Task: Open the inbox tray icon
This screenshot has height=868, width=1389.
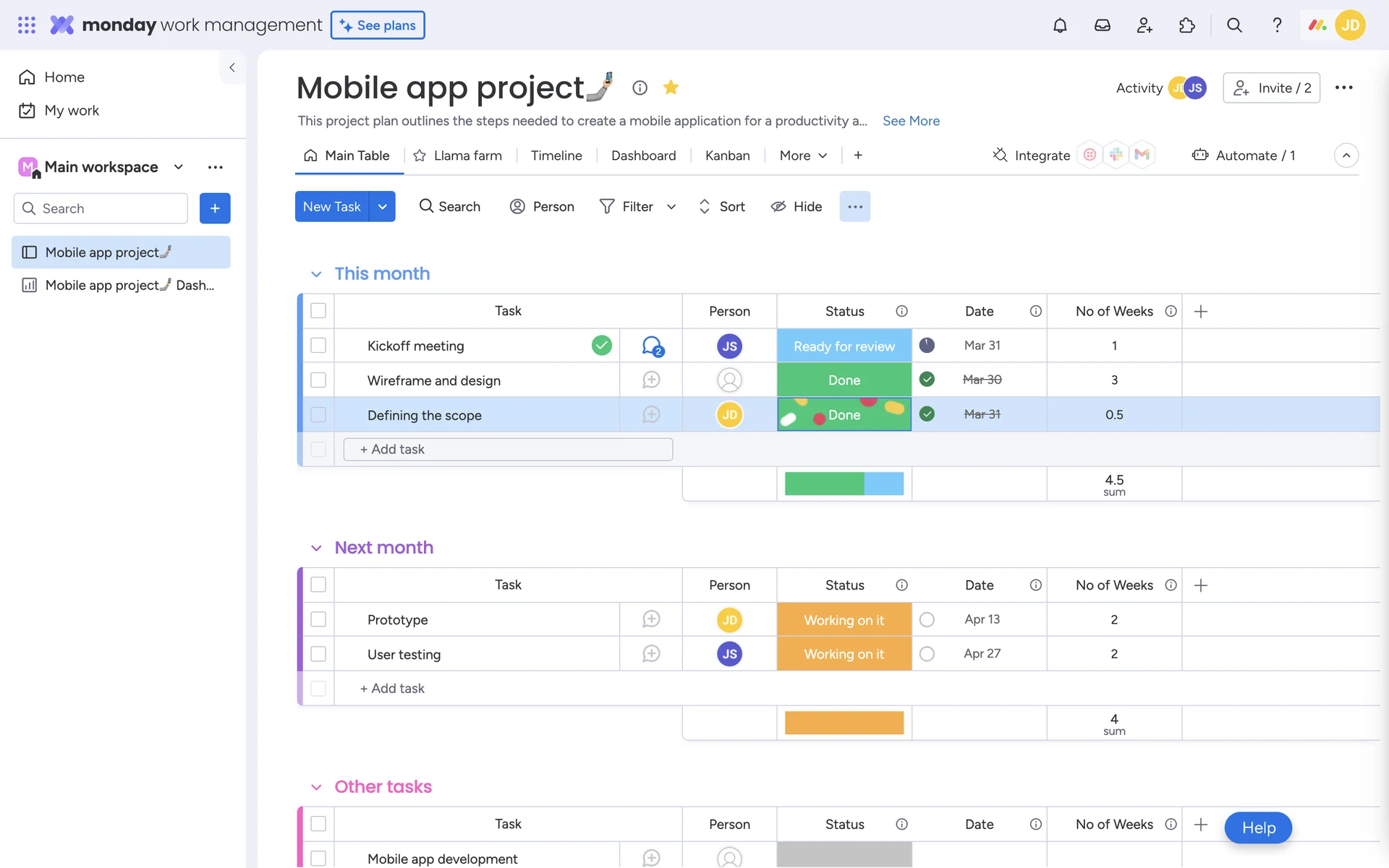Action: pos(1102,25)
